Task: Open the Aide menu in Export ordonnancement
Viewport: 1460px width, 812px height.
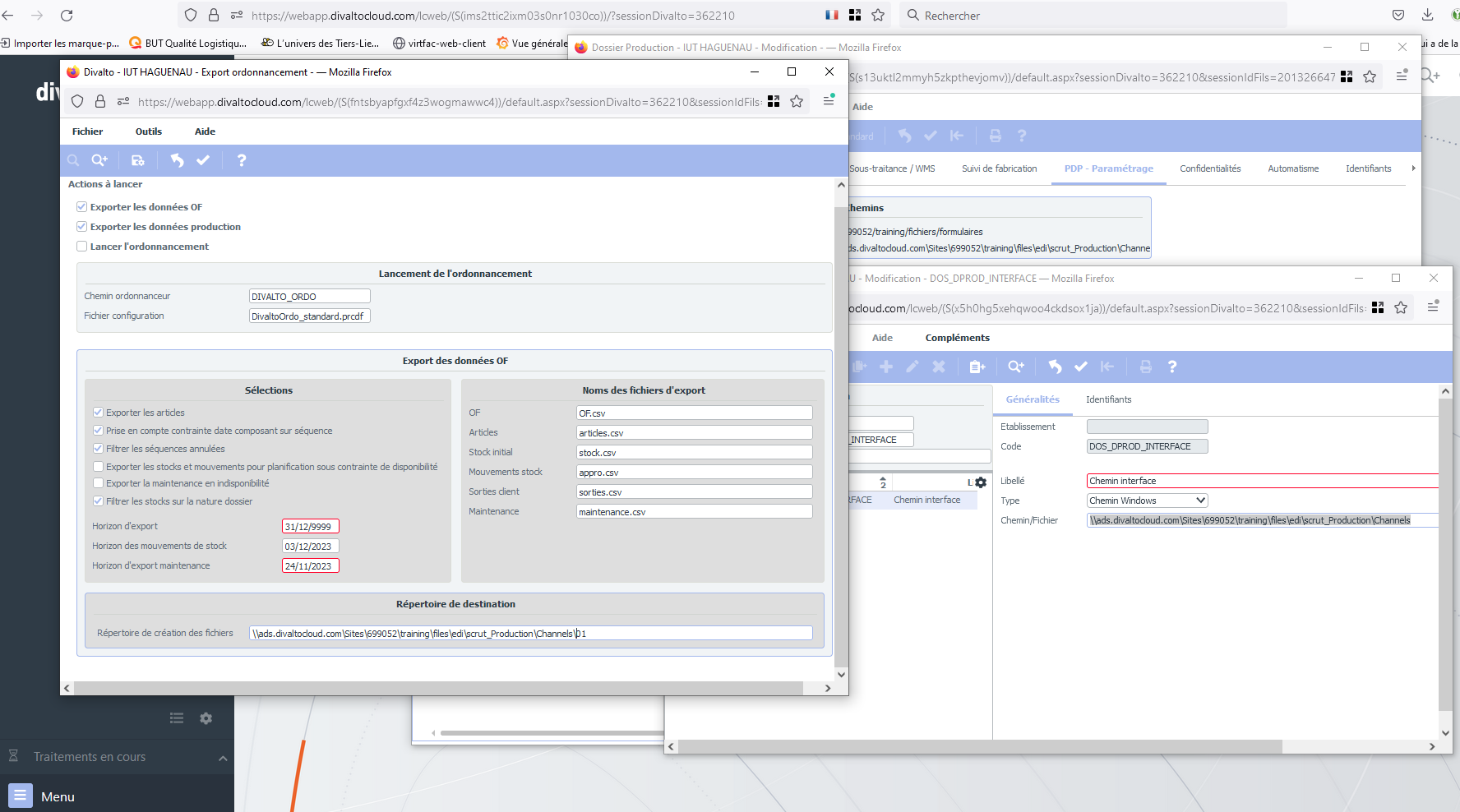Action: click(x=205, y=131)
